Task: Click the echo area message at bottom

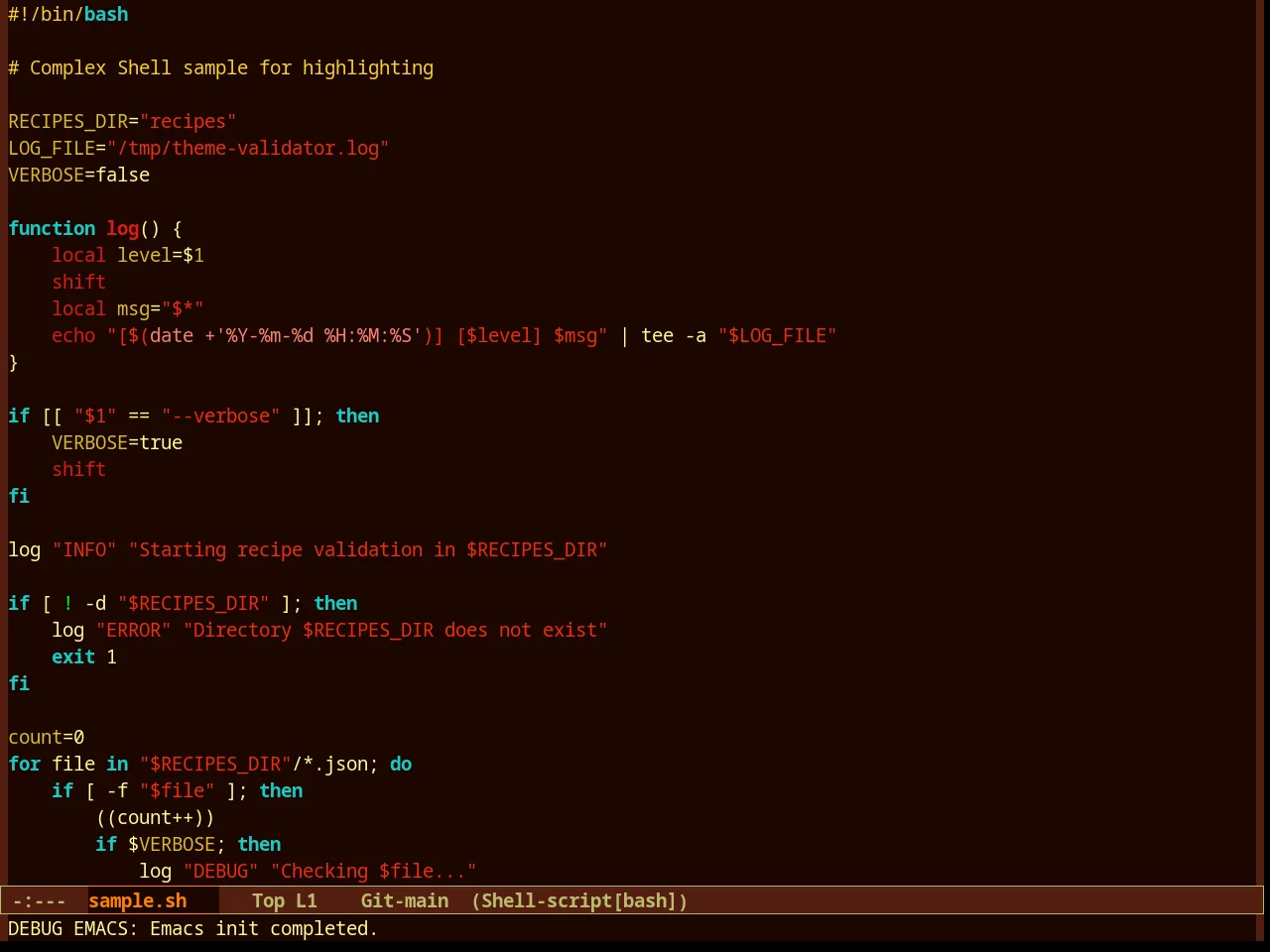Action: point(193,928)
